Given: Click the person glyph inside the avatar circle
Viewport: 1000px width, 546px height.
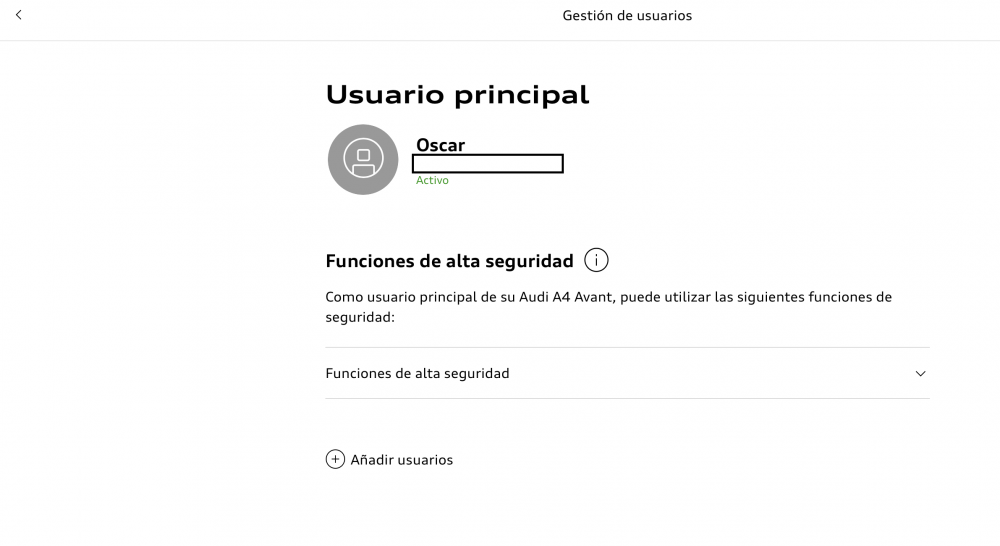Looking at the screenshot, I should coord(363,159).
